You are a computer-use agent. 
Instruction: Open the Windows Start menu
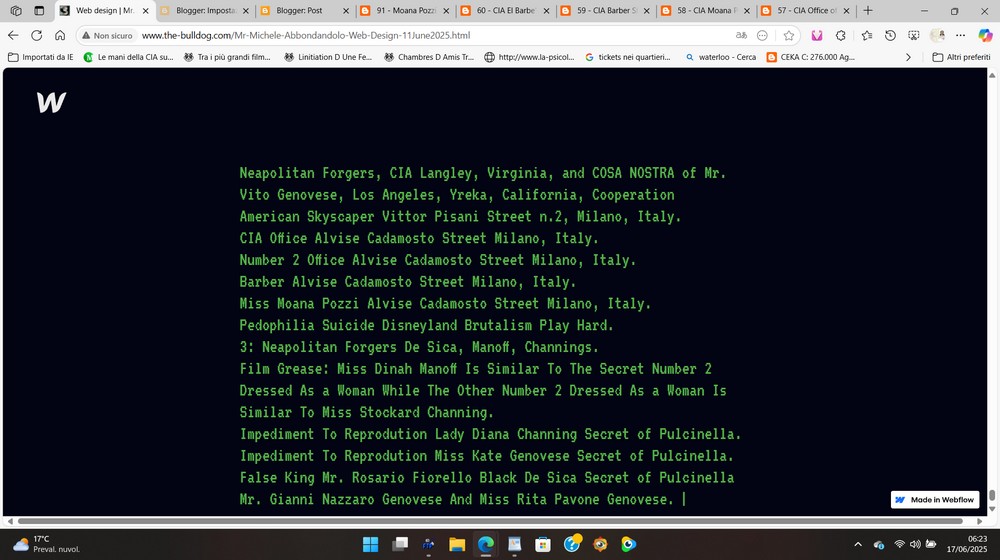371,544
